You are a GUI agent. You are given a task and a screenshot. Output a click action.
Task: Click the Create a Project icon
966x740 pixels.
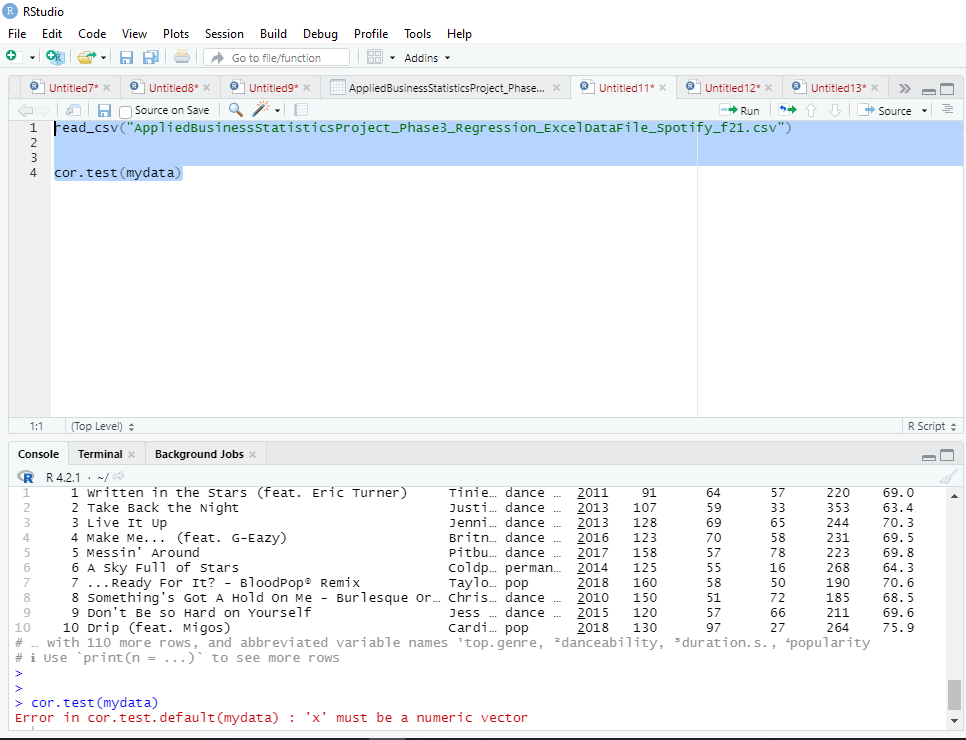pyautogui.click(x=54, y=58)
